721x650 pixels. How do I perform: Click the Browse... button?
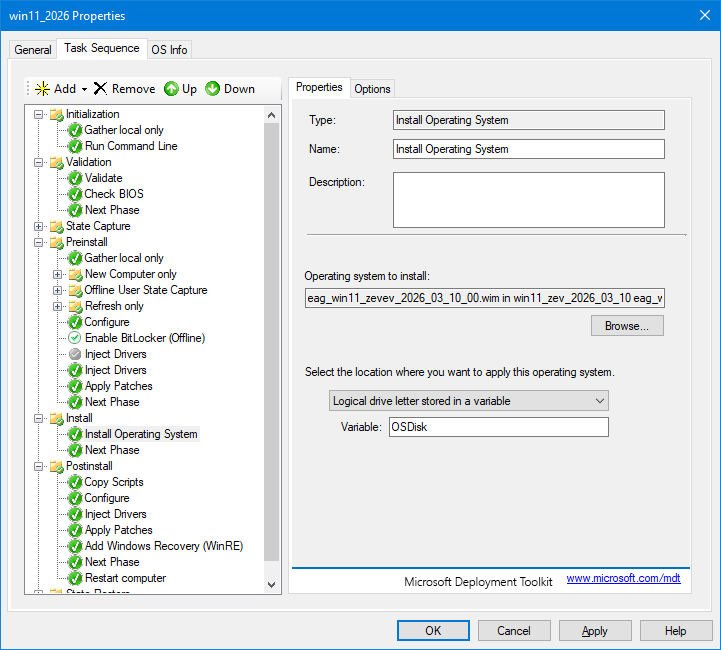[627, 326]
